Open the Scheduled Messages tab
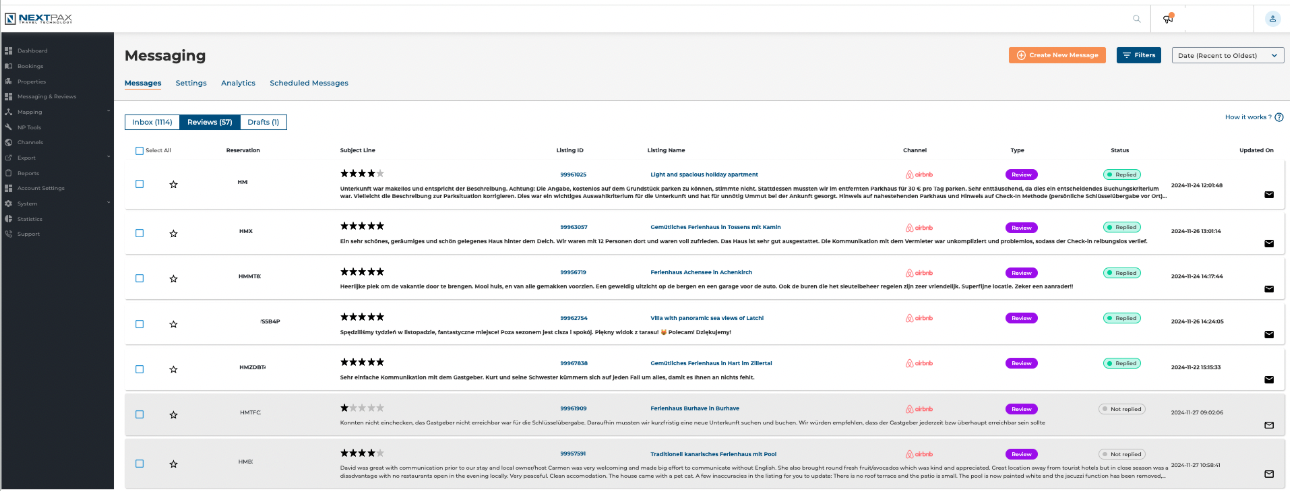This screenshot has height=491, width=1290. 309,83
